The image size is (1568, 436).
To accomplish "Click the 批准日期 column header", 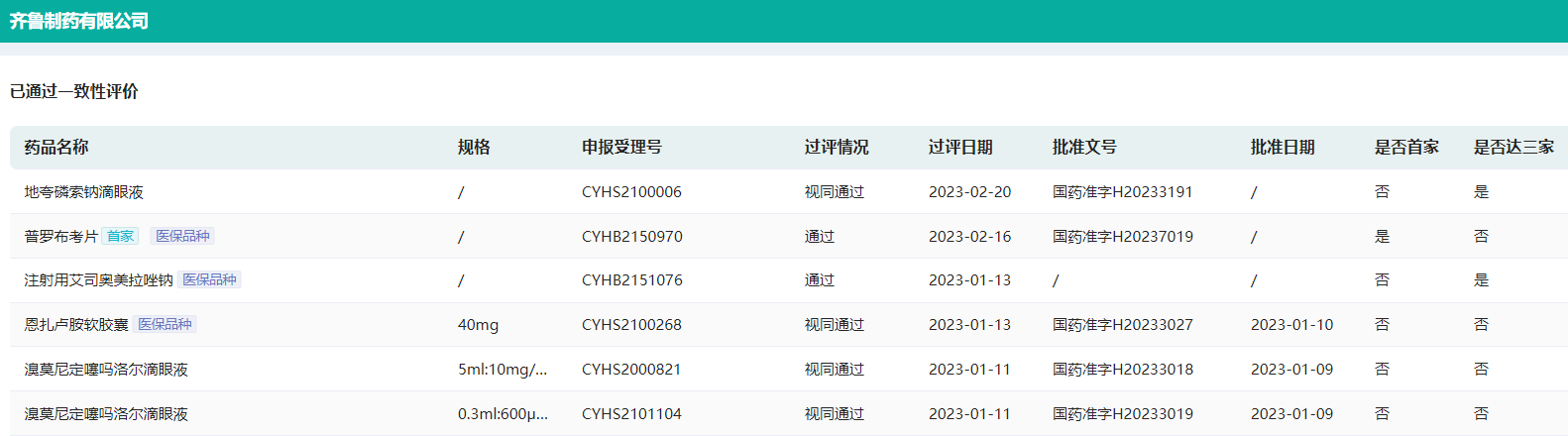I will point(1283,147).
